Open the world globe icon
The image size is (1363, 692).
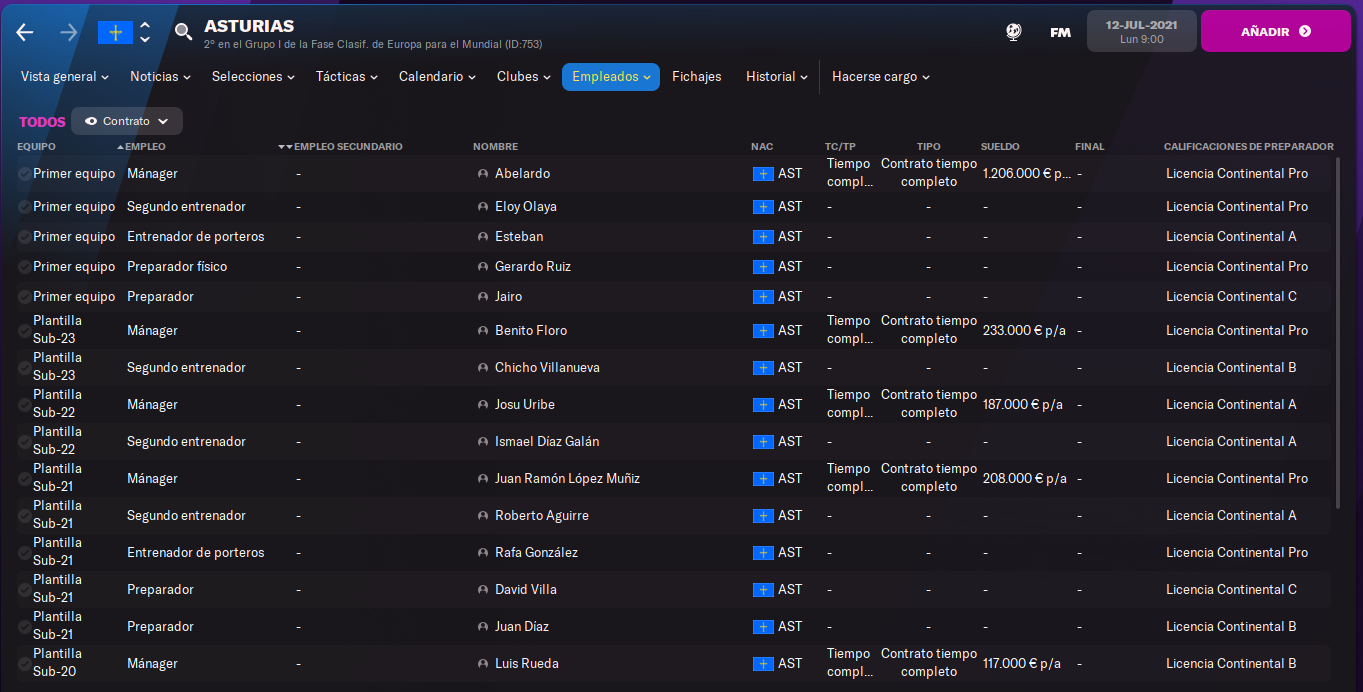coord(1013,32)
